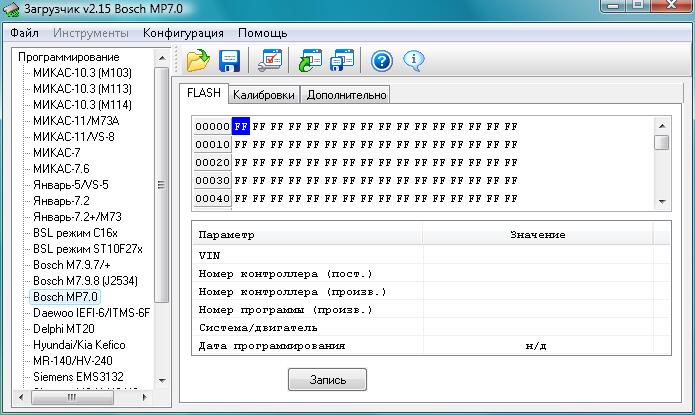Select МИКАС-7.6 in tree

[x=61, y=168]
